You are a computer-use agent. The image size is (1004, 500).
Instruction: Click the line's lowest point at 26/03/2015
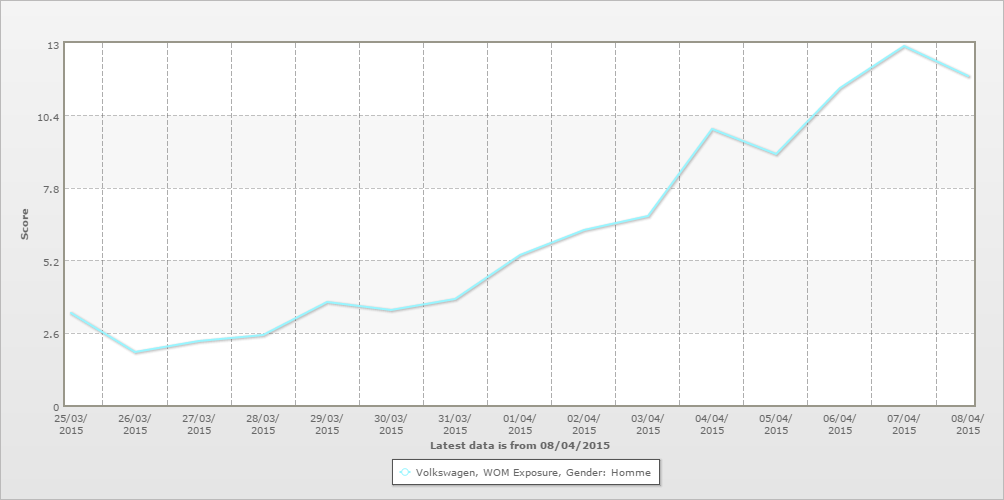tap(135, 353)
